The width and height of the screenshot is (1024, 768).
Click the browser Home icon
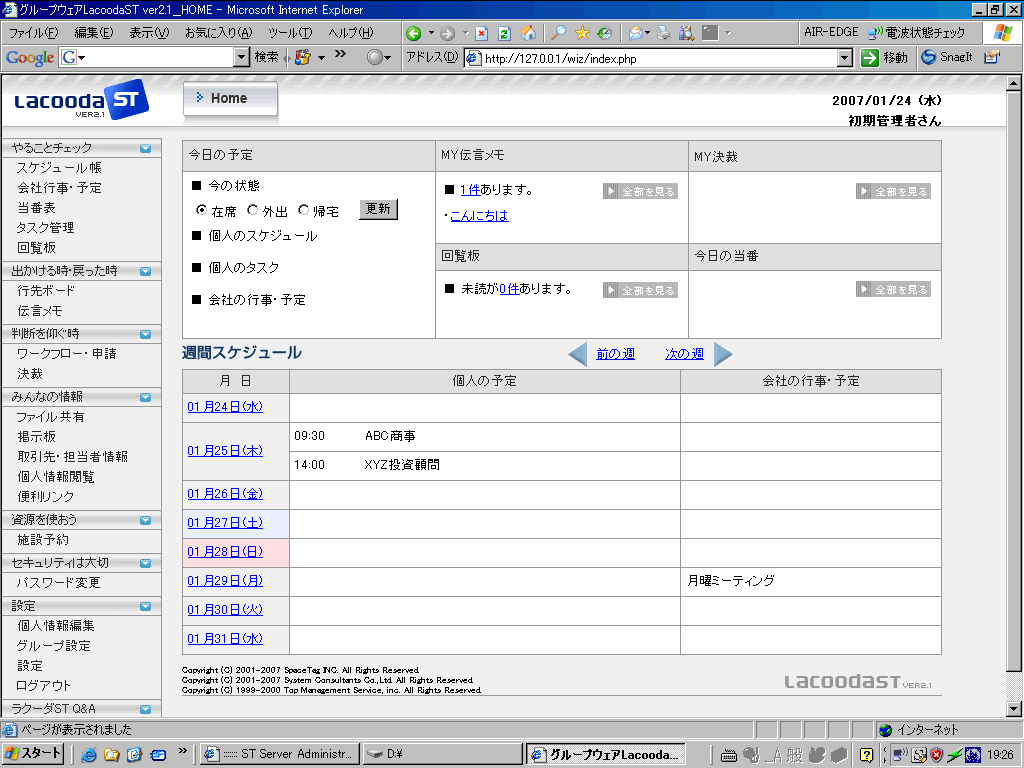click(528, 33)
